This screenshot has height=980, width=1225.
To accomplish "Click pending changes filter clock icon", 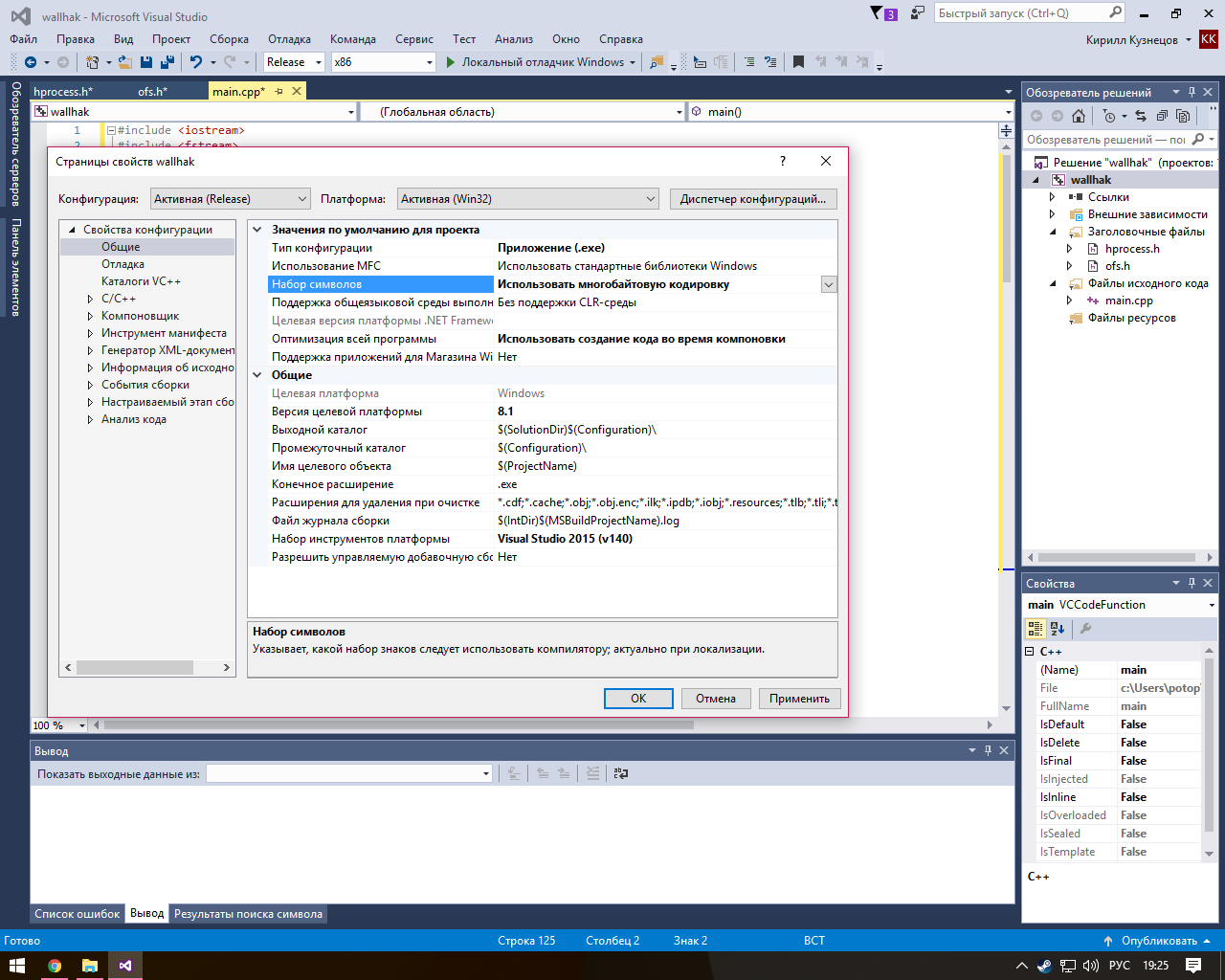I will click(x=1109, y=116).
